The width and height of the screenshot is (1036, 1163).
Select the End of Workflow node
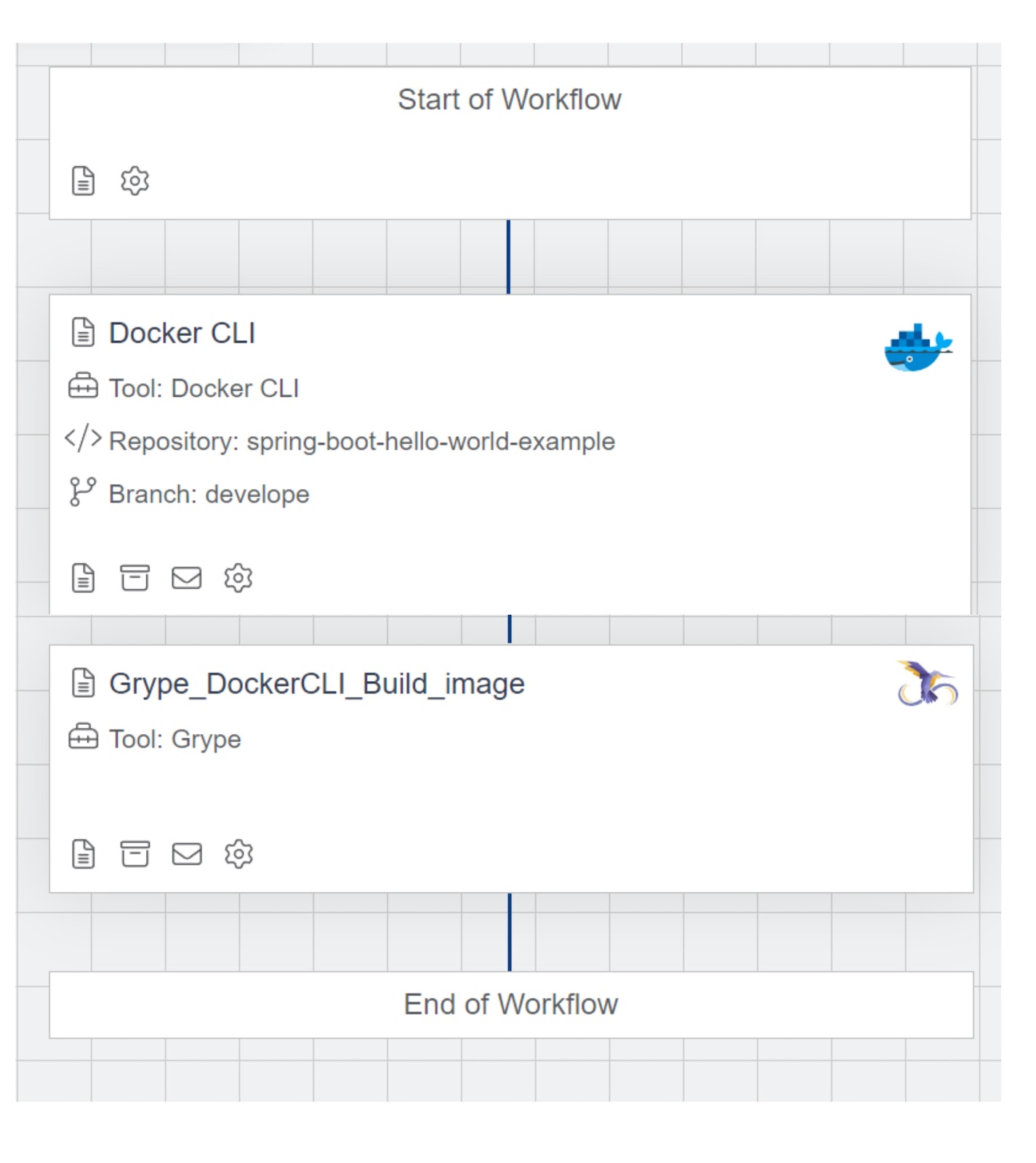[510, 1005]
